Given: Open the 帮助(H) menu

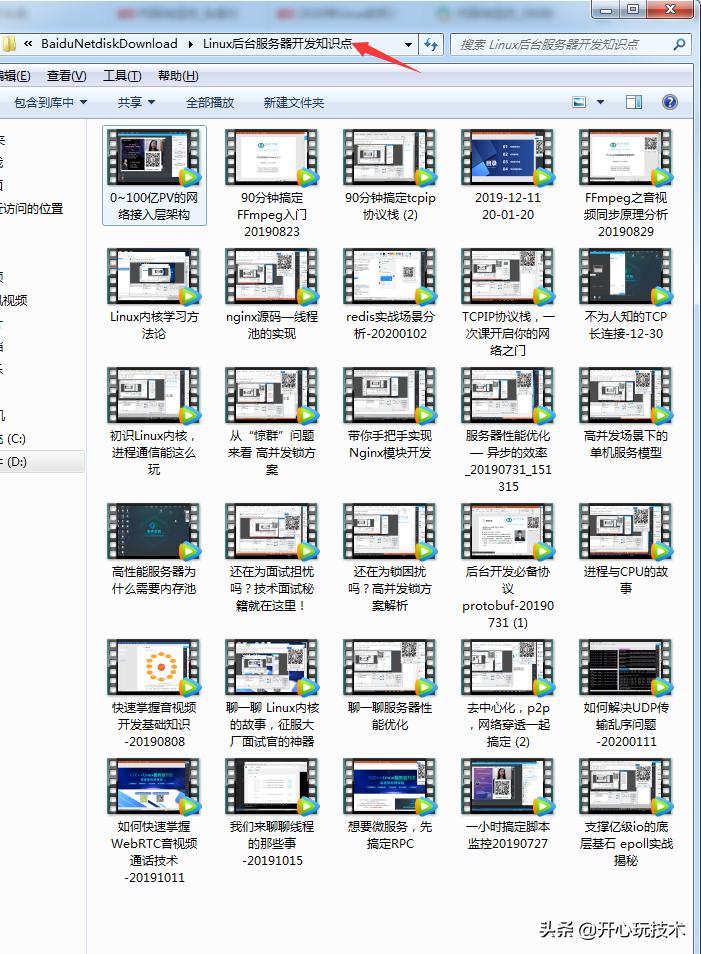Looking at the screenshot, I should tap(178, 76).
